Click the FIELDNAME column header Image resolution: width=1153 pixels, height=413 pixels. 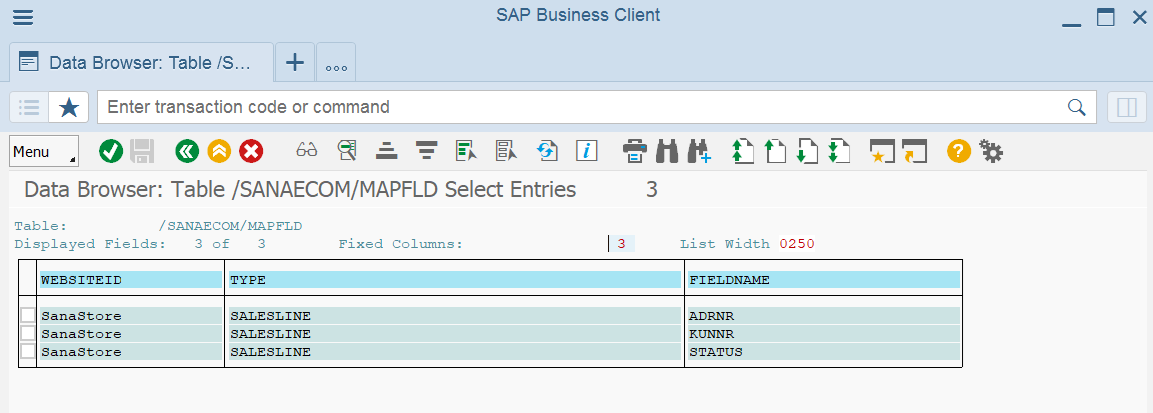pos(824,280)
